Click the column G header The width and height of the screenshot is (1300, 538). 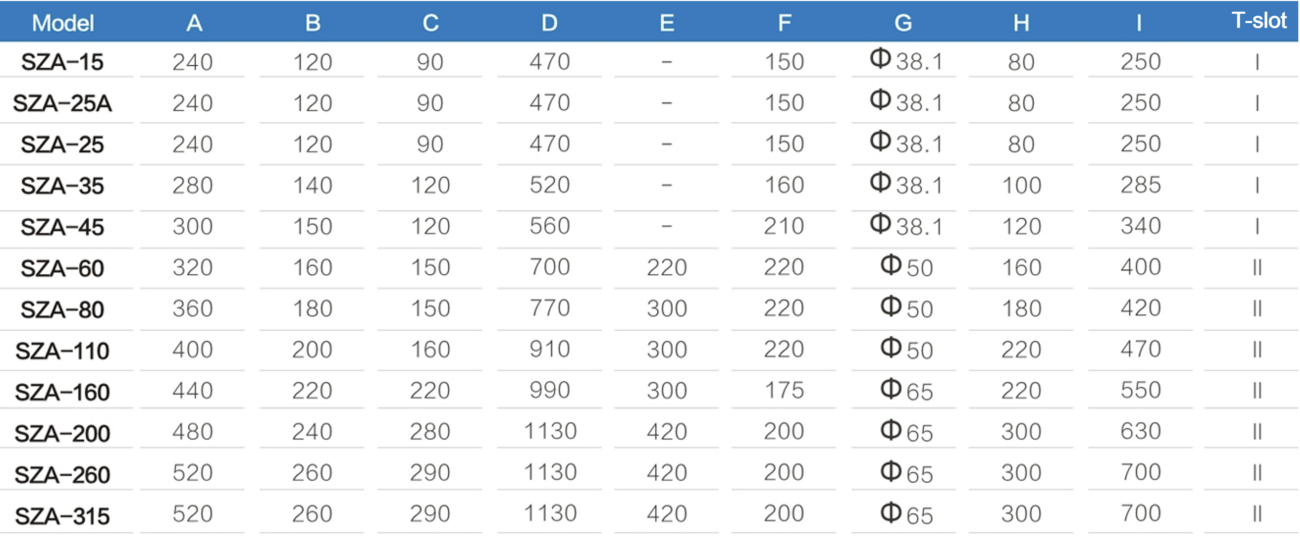pyautogui.click(x=904, y=23)
